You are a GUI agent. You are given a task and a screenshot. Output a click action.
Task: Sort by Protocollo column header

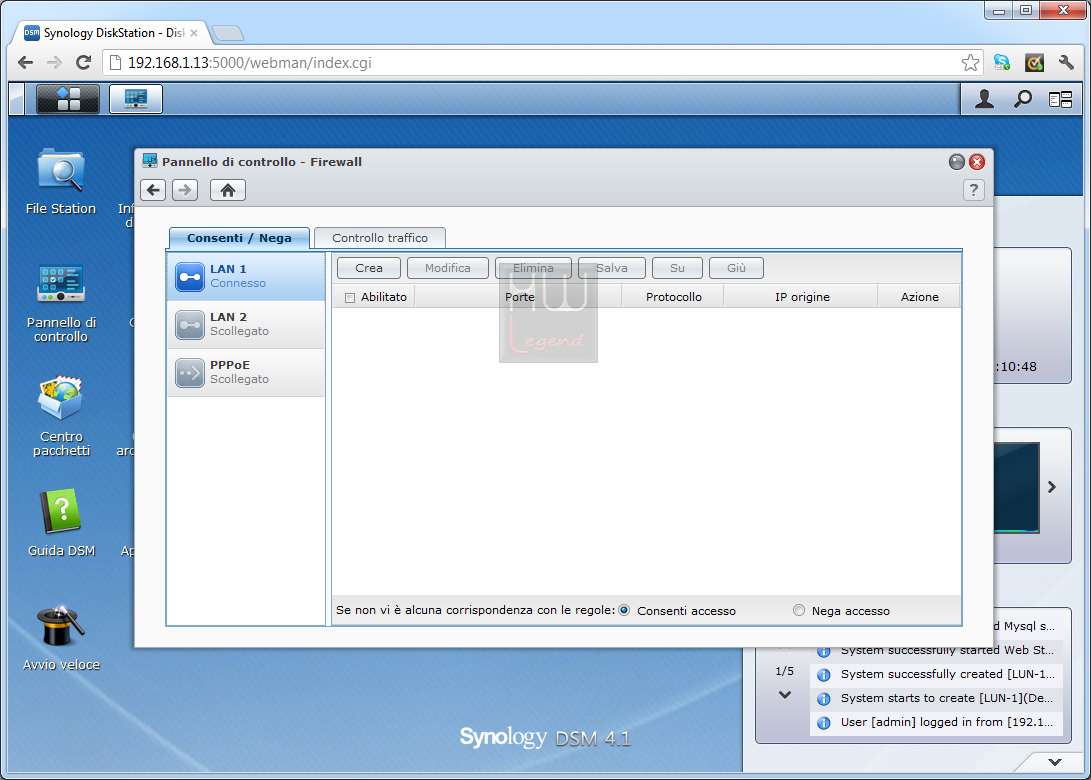point(673,297)
